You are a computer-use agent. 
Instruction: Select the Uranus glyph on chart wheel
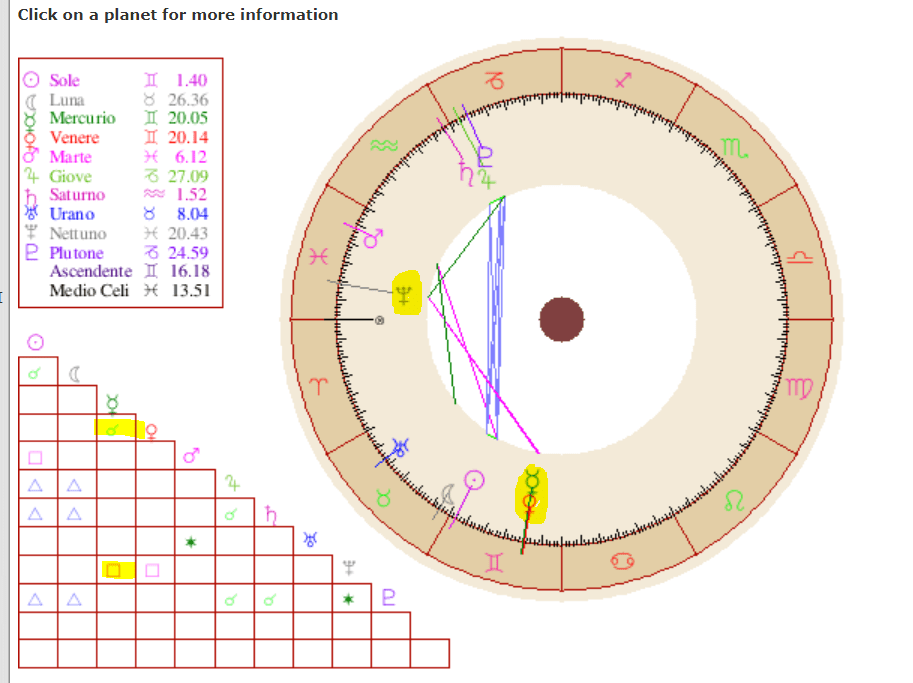pyautogui.click(x=402, y=449)
